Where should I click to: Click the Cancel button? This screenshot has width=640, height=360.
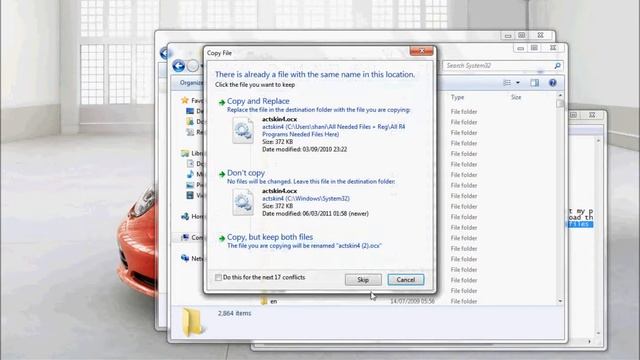[x=406, y=280]
